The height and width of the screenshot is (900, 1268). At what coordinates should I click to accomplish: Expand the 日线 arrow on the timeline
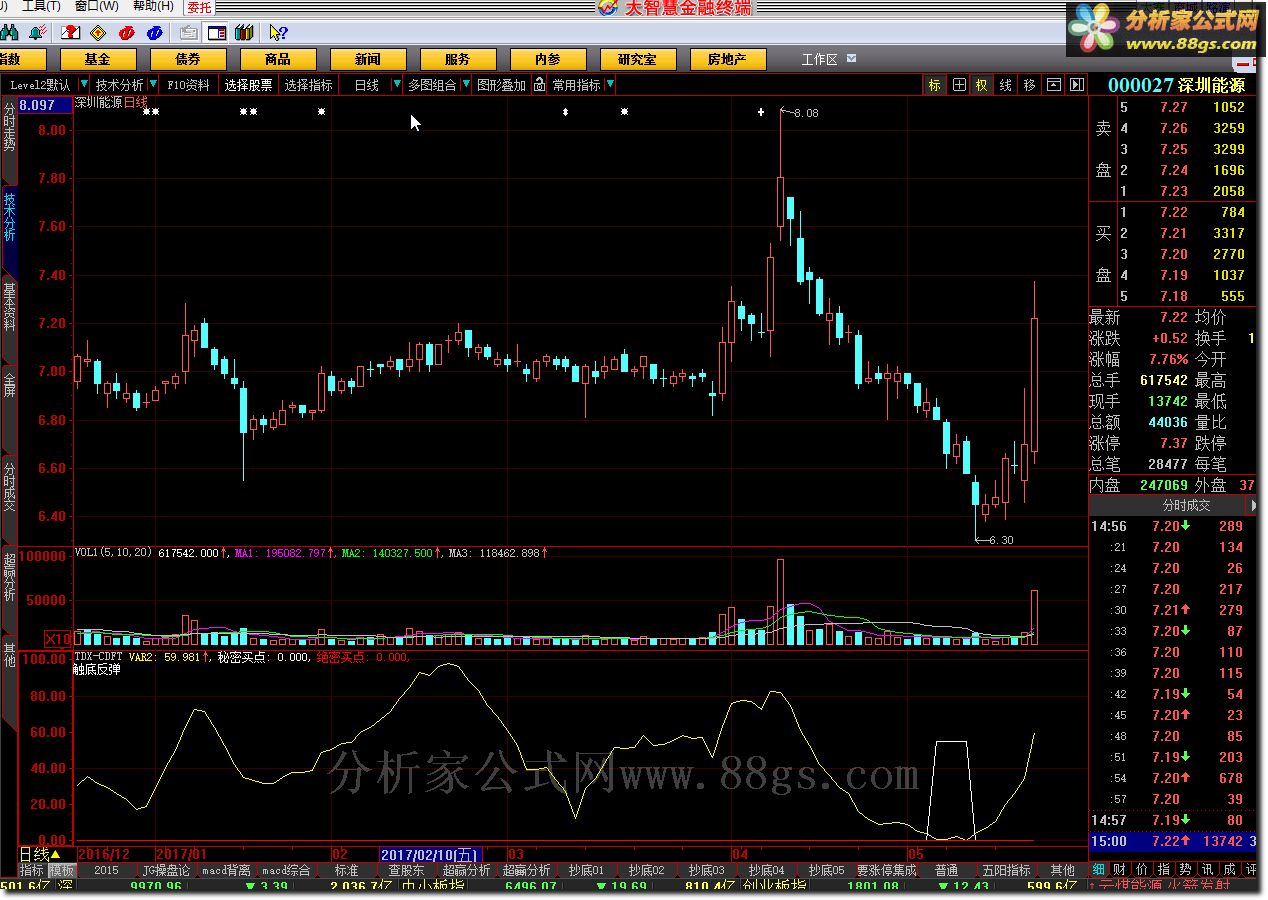55,855
